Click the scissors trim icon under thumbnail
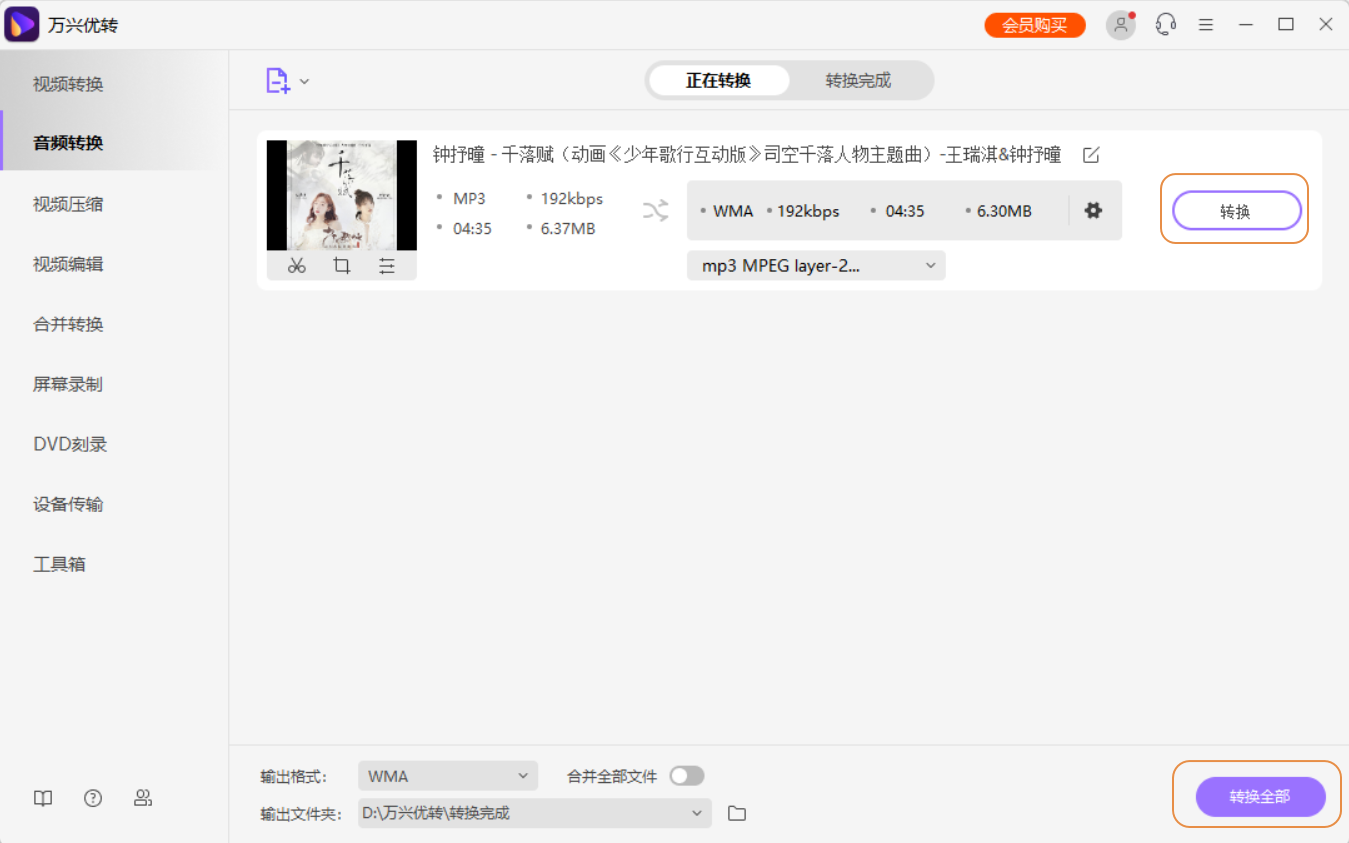Image resolution: width=1349 pixels, height=843 pixels. [296, 266]
